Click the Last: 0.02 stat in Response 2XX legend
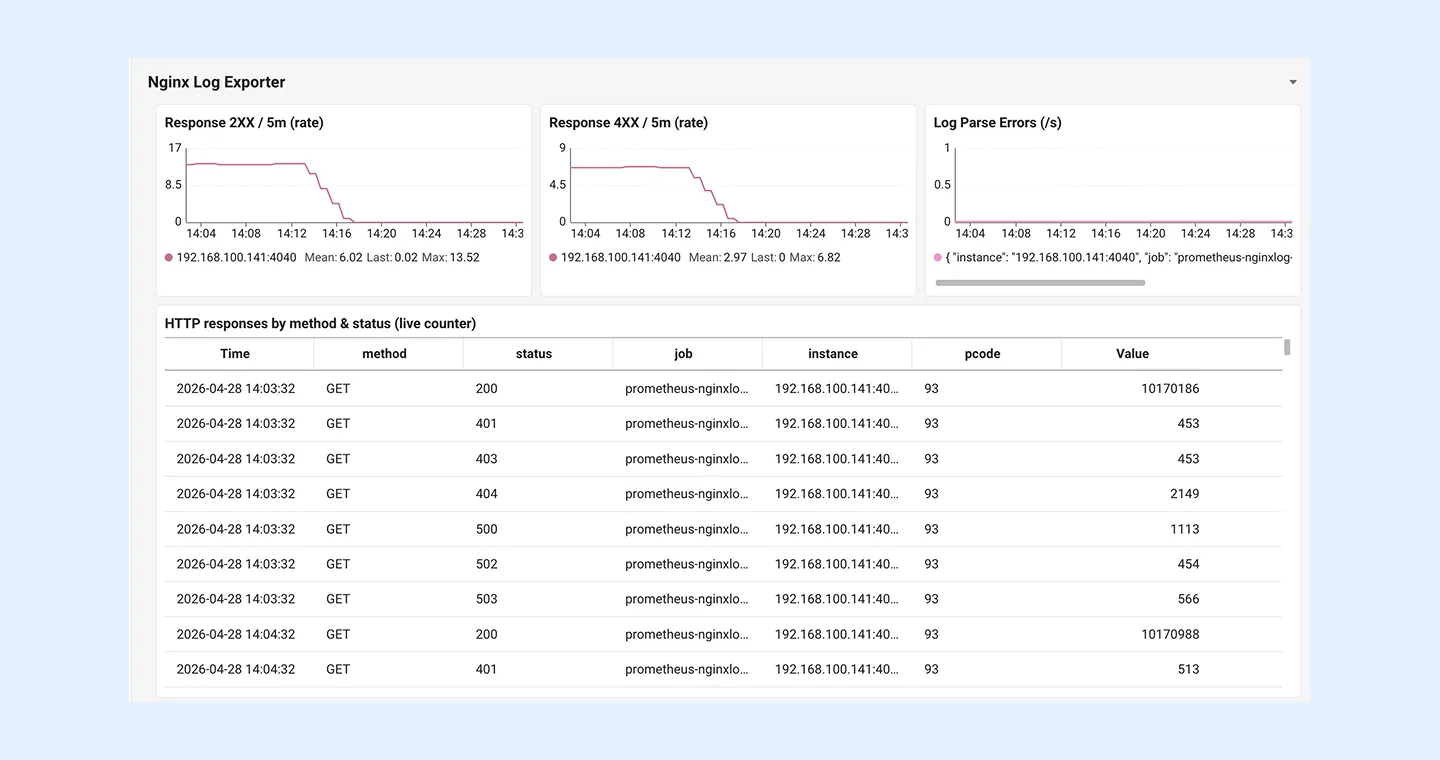Screen dimensions: 1440x760 click(x=391, y=257)
